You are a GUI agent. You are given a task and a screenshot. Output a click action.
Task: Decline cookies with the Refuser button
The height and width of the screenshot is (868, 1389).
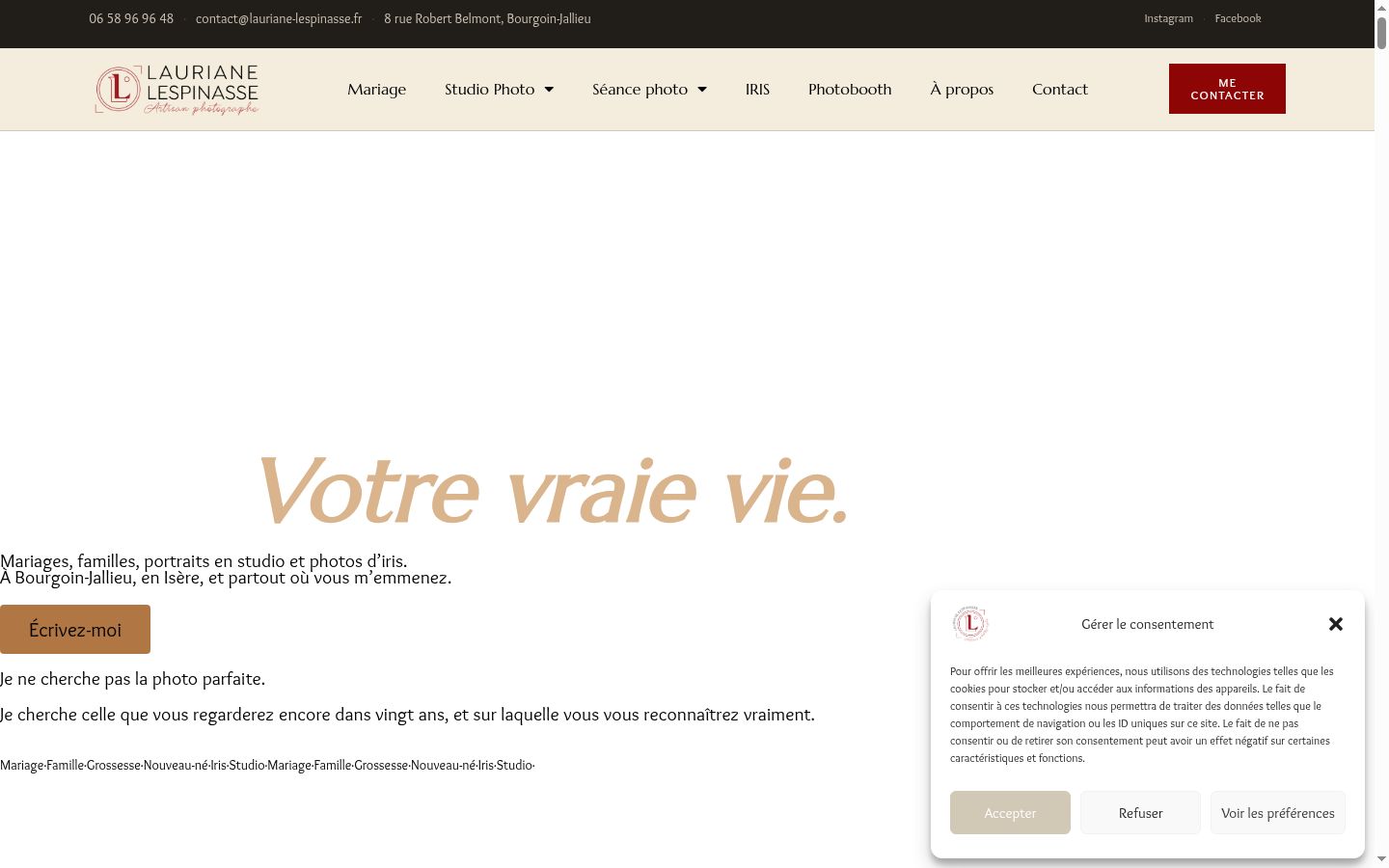pos(1140,813)
